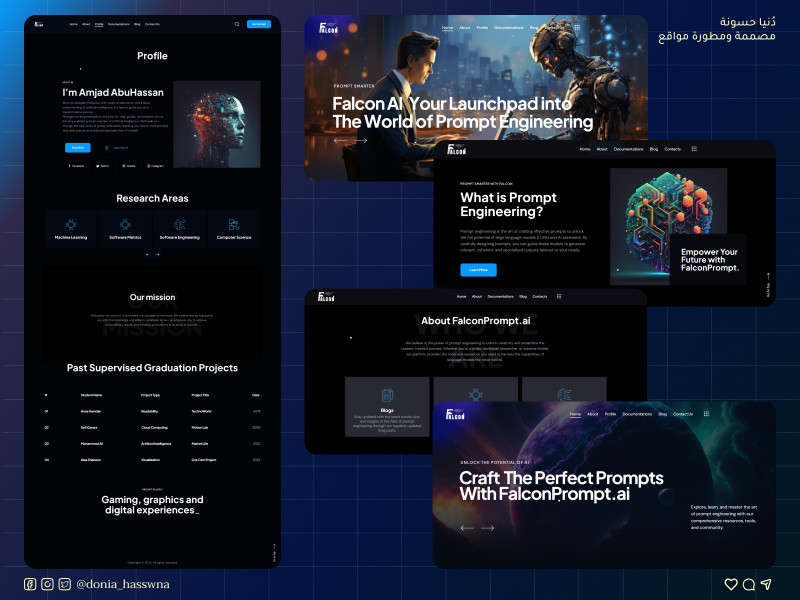Open grid menu icon in Prompt Engineering navbar

(x=694, y=149)
